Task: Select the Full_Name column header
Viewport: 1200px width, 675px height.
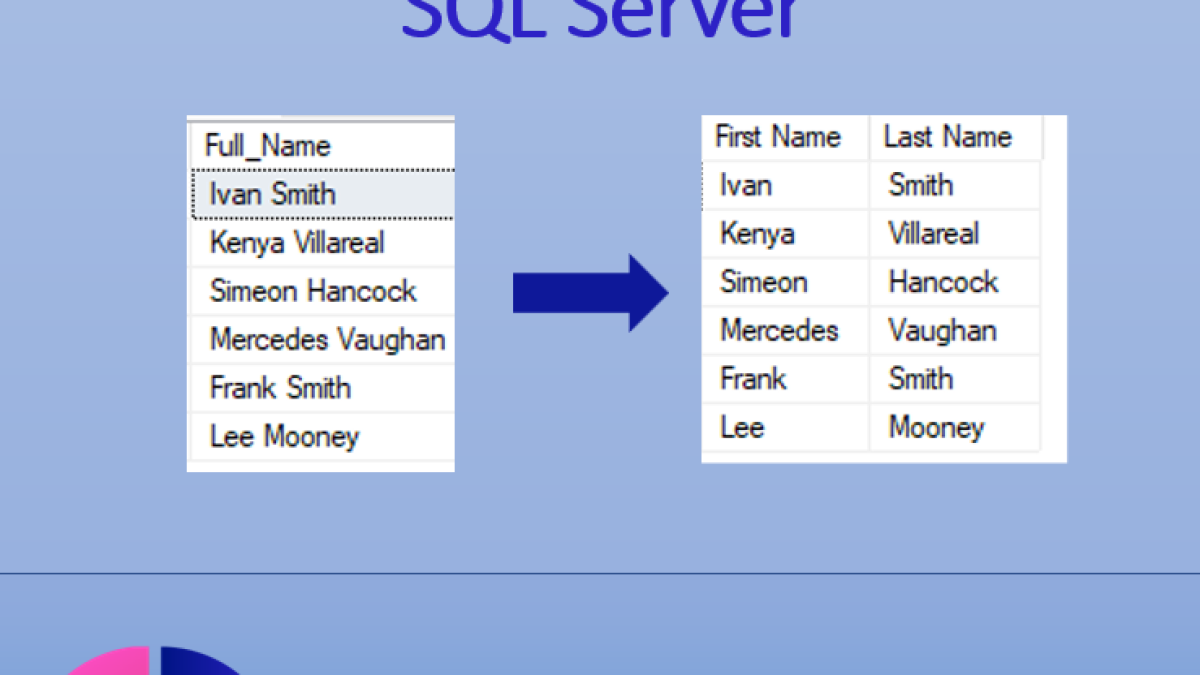Action: pyautogui.click(x=267, y=146)
